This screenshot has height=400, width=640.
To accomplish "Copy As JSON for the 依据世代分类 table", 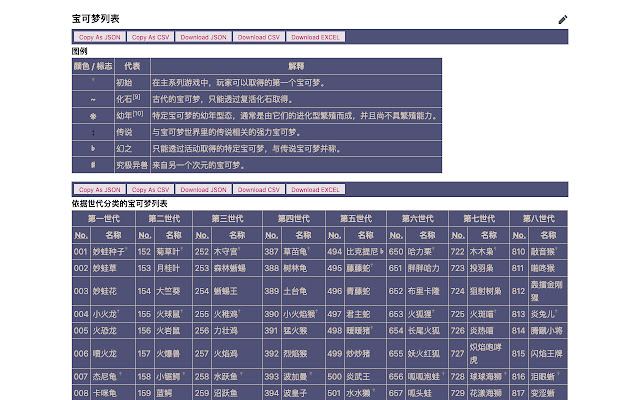I will click(x=100, y=189).
